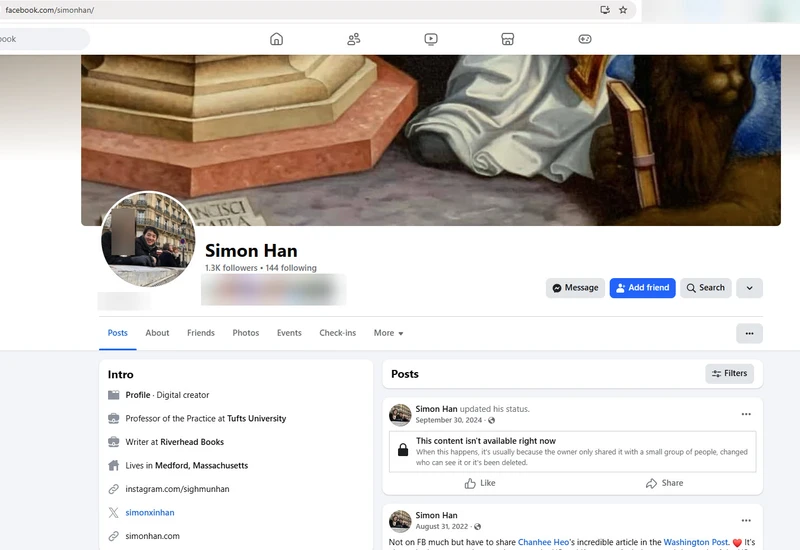This screenshot has height=550, width=800.
Task: Open Medford, Massachusetts location link
Action: [202, 465]
